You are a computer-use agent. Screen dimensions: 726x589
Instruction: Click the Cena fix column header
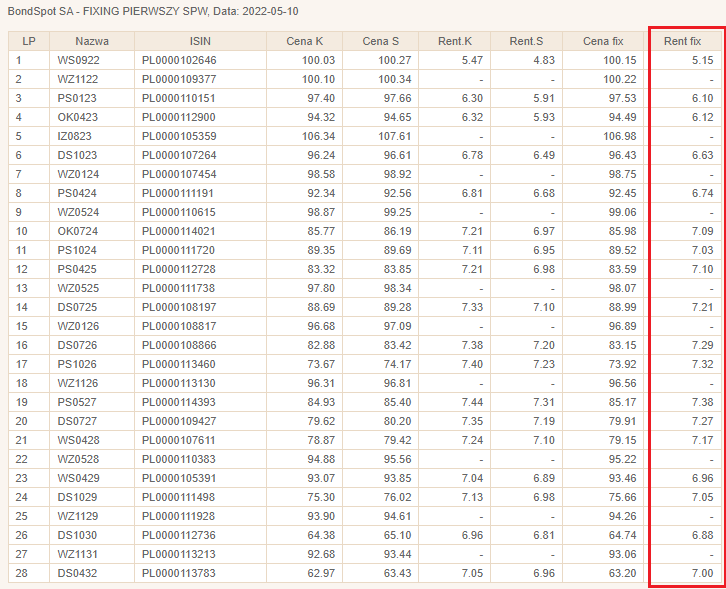coord(603,42)
